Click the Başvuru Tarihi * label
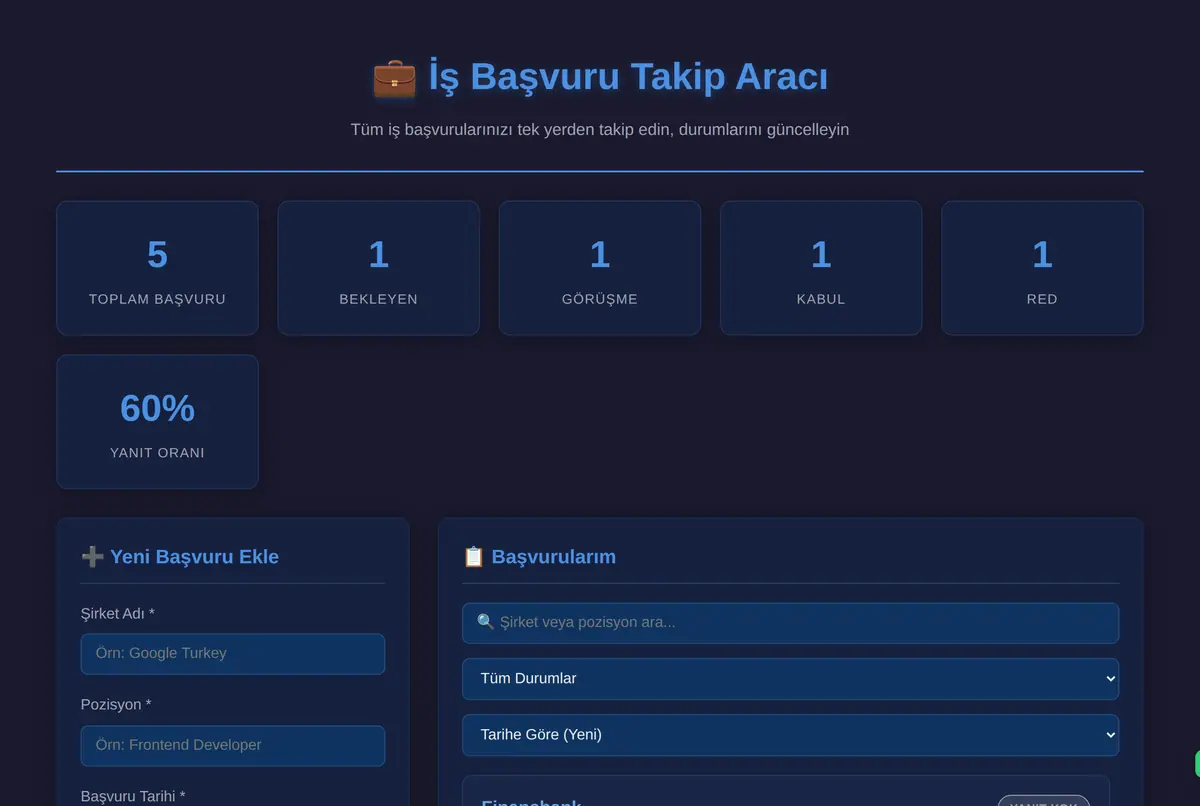This screenshot has height=806, width=1200. pos(133,796)
